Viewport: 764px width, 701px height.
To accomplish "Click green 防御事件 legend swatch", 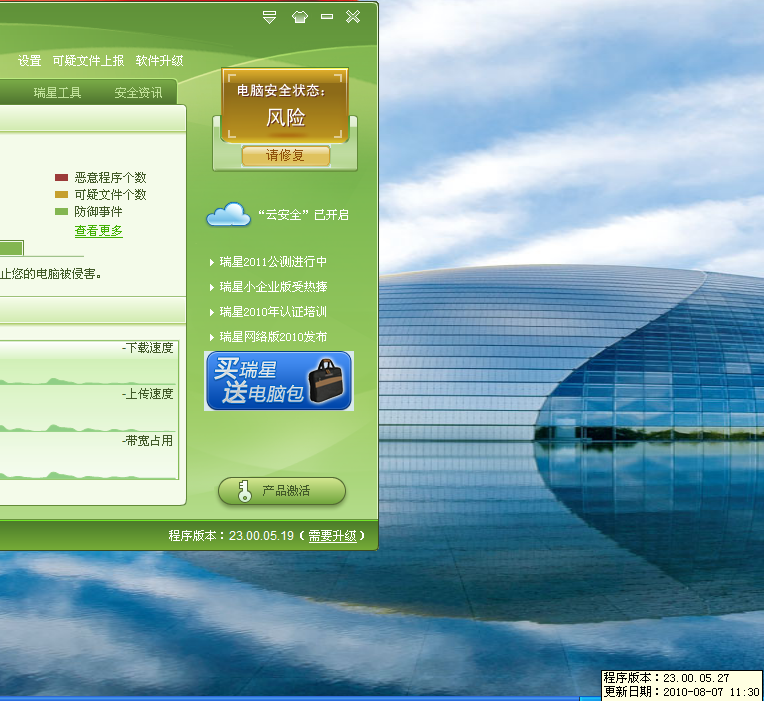I will pos(61,212).
